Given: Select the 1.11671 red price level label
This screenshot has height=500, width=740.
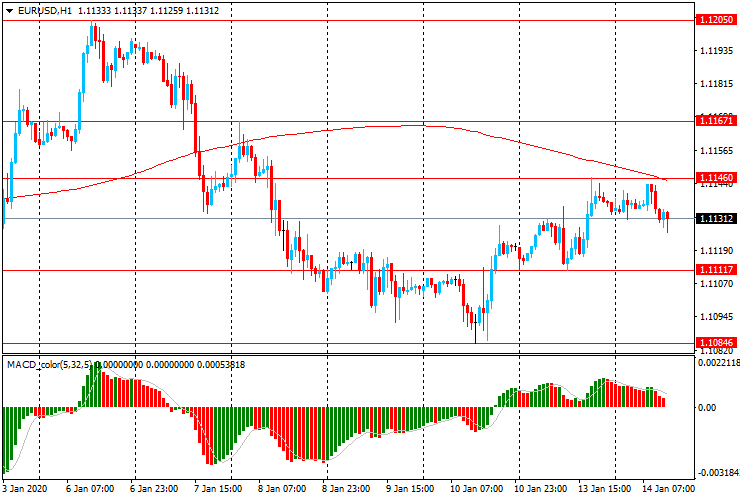Looking at the screenshot, I should pyautogui.click(x=716, y=121).
